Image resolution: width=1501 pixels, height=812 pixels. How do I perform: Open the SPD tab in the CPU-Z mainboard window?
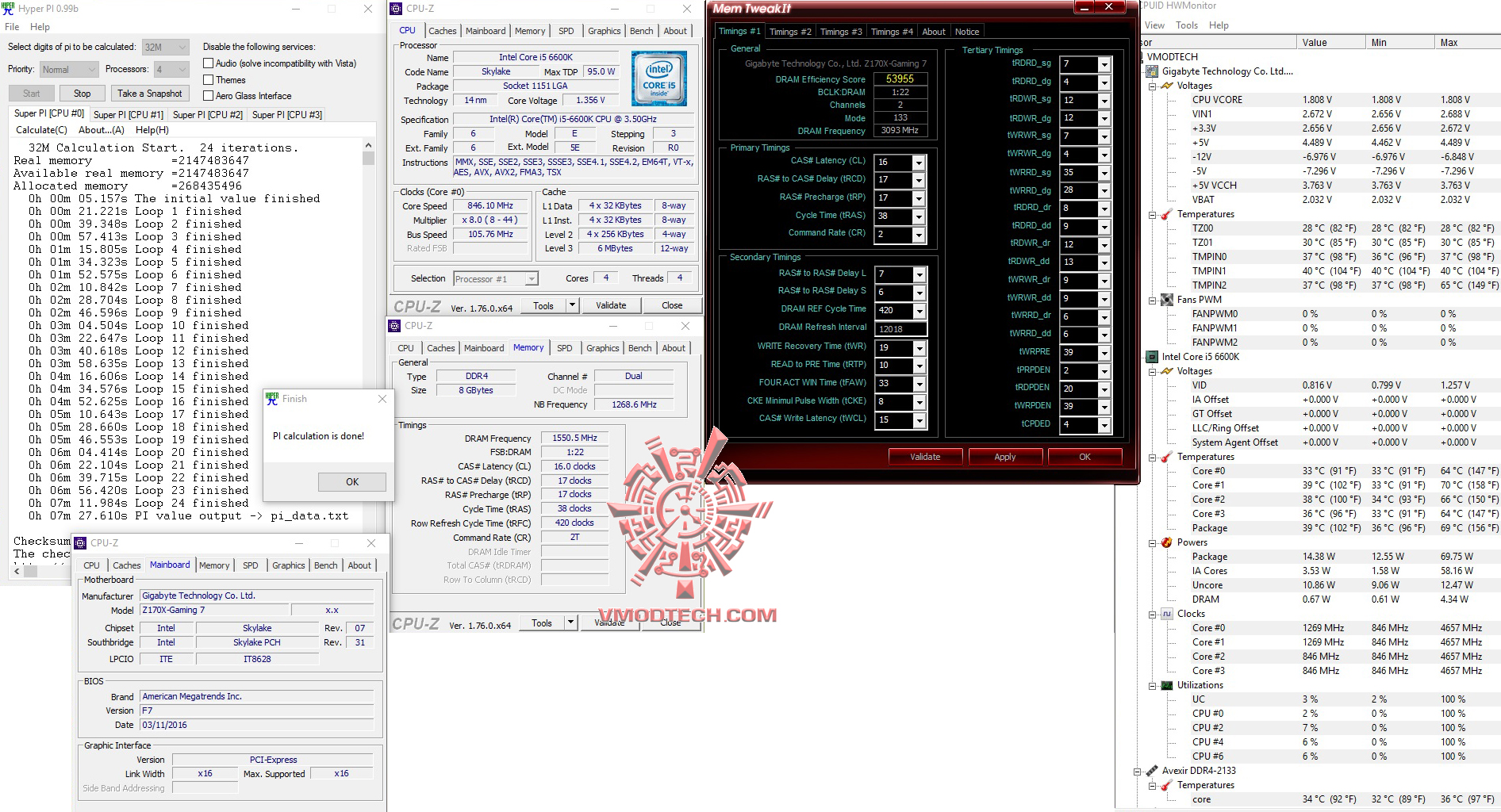(x=251, y=565)
